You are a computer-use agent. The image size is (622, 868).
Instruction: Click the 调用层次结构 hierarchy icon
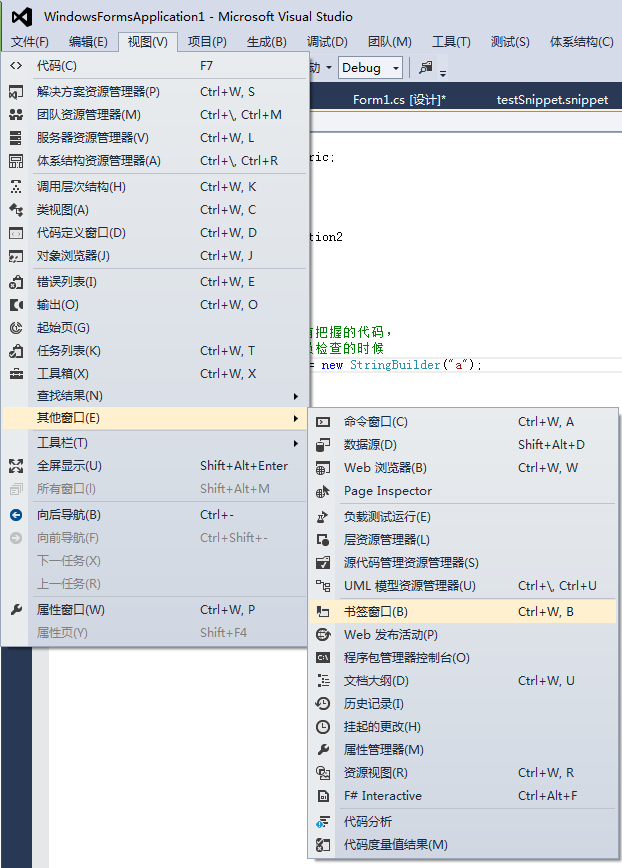click(x=16, y=187)
